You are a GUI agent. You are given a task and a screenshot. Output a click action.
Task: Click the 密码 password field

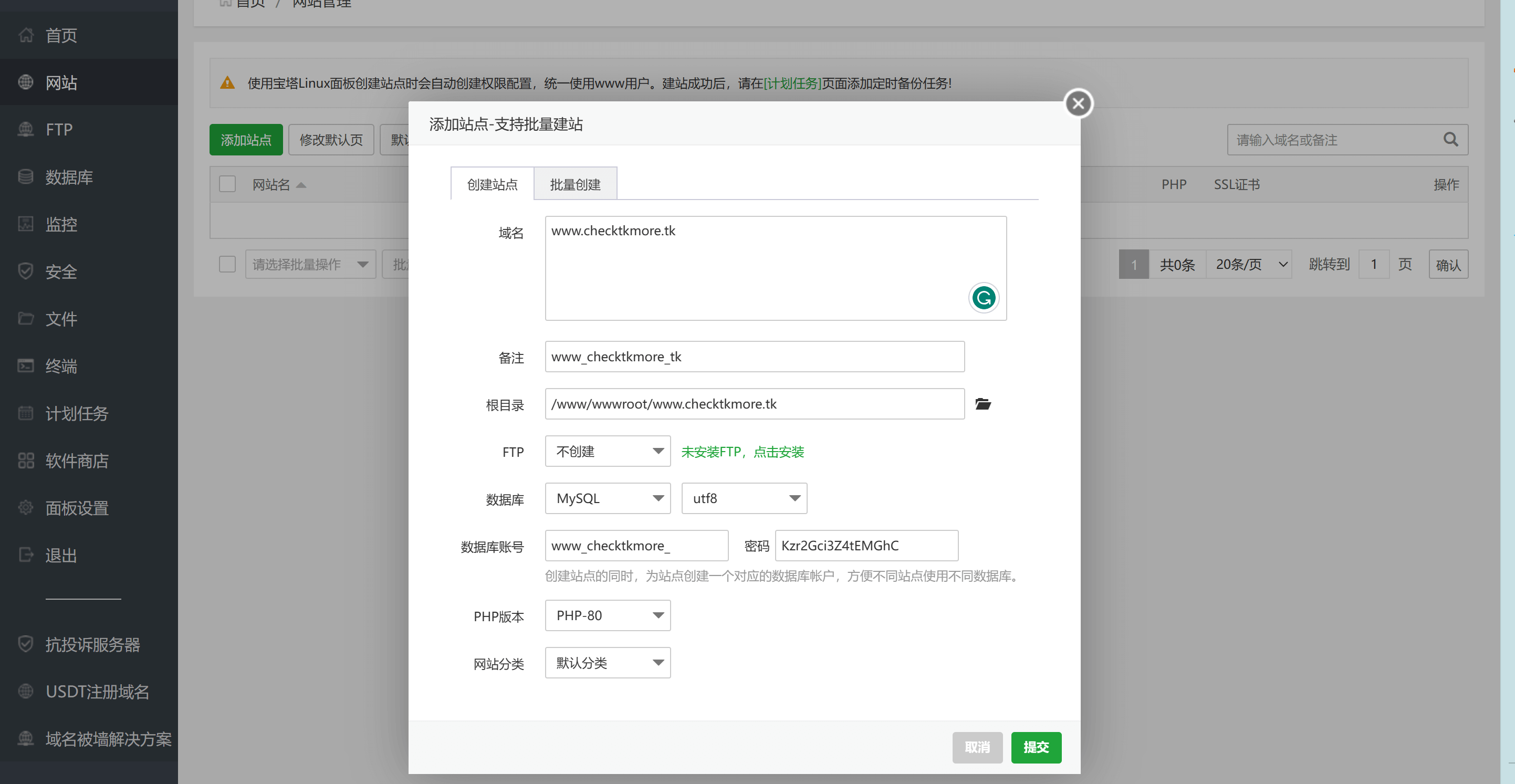point(866,546)
